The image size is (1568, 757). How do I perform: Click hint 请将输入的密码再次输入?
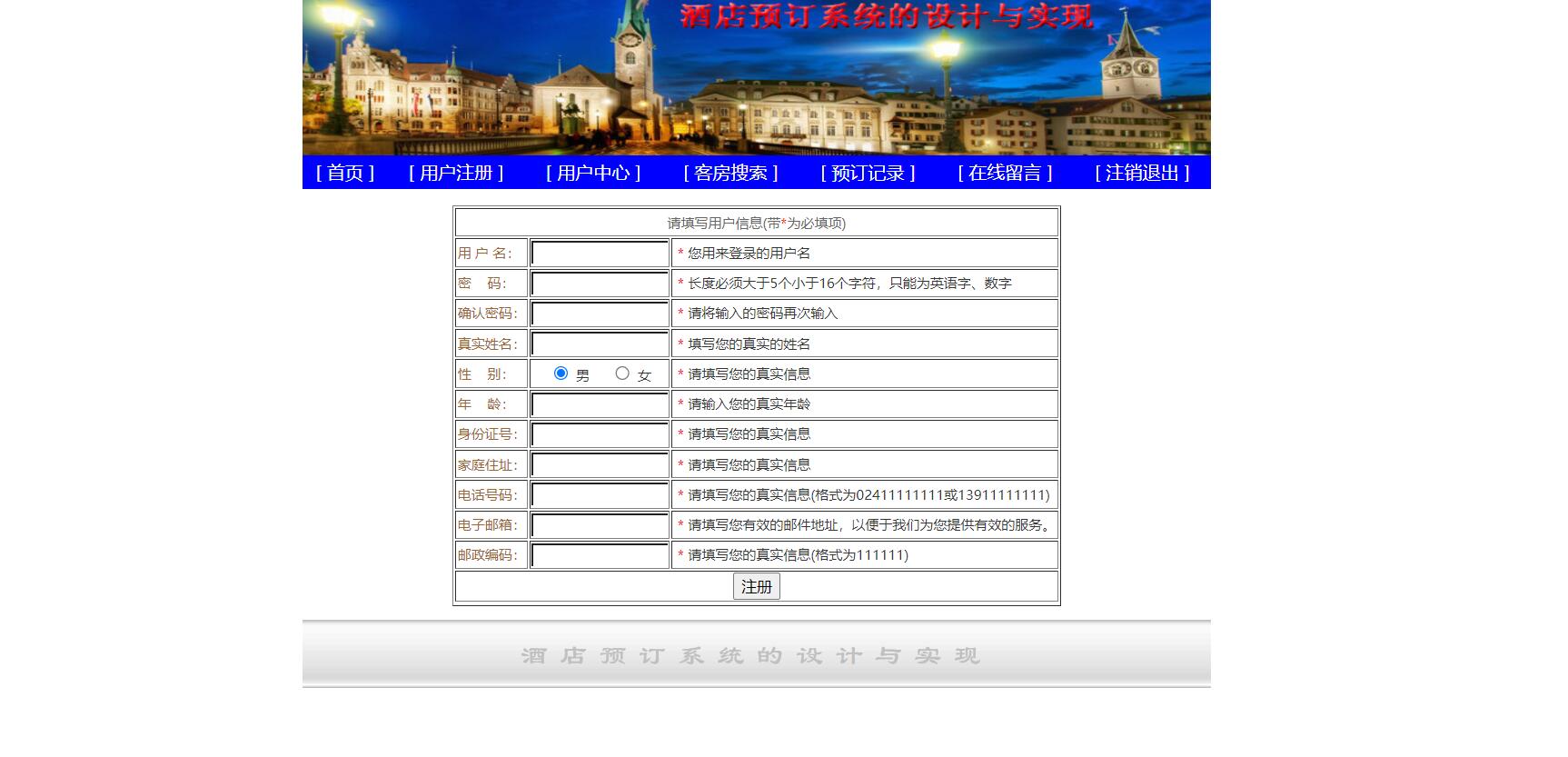point(762,314)
